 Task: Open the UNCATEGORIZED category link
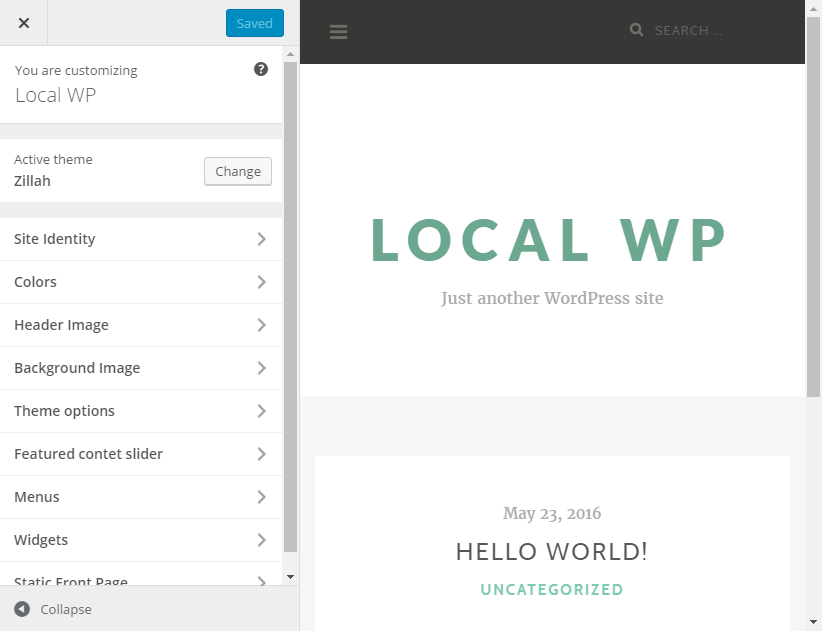pyautogui.click(x=552, y=590)
